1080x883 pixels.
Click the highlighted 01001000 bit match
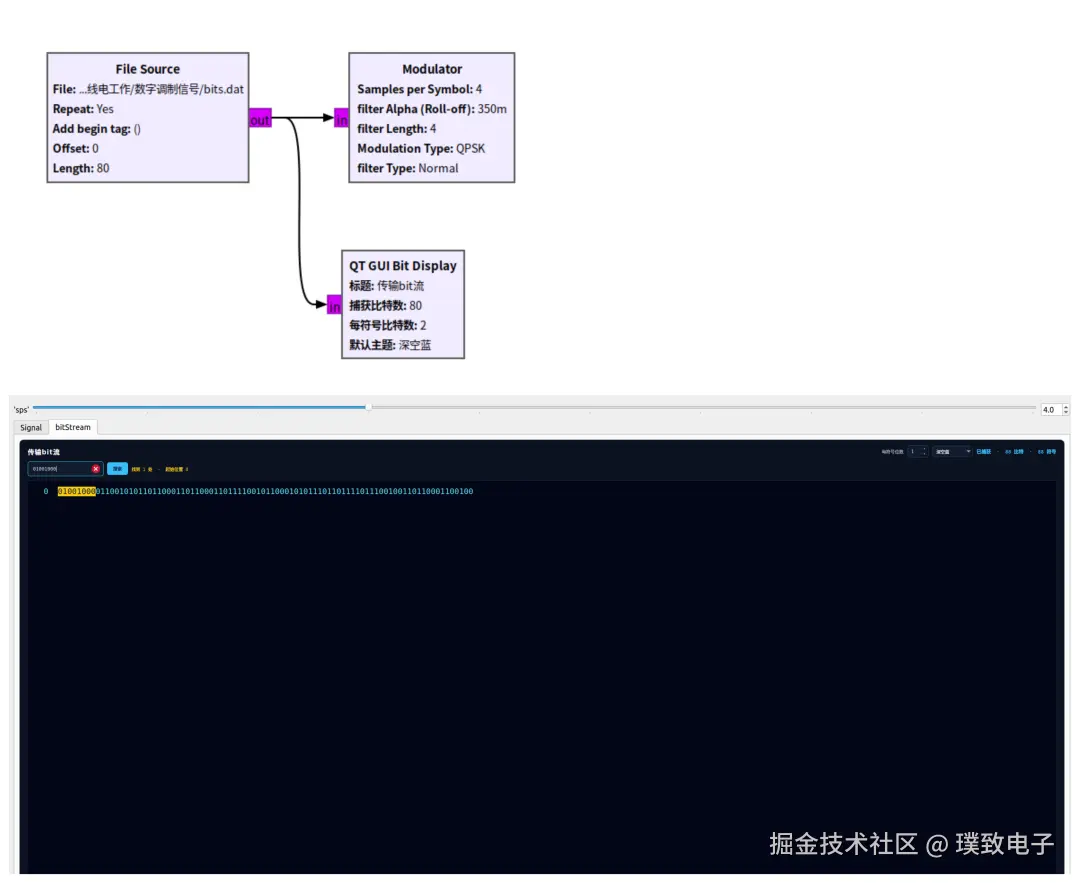pyautogui.click(x=76, y=491)
